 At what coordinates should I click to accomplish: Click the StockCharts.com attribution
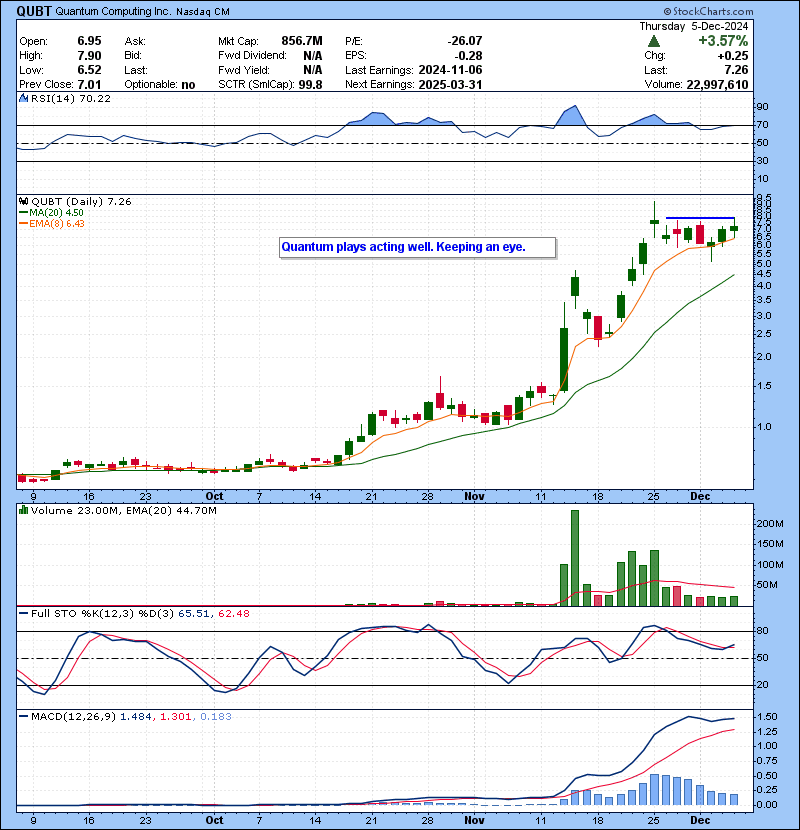coord(708,11)
